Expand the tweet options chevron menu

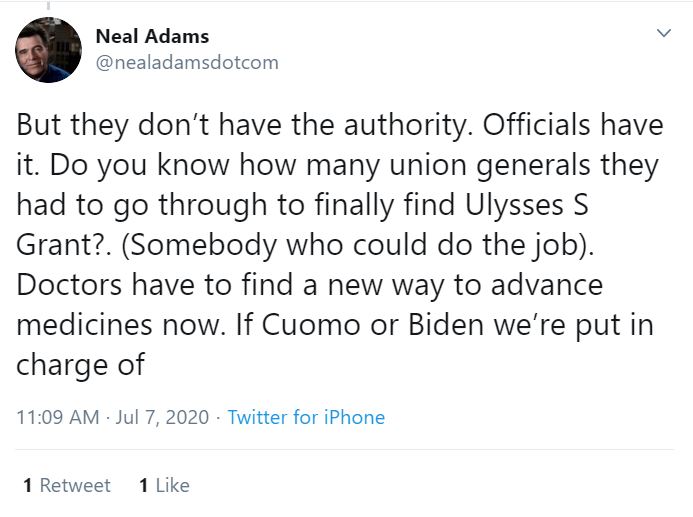[663, 35]
